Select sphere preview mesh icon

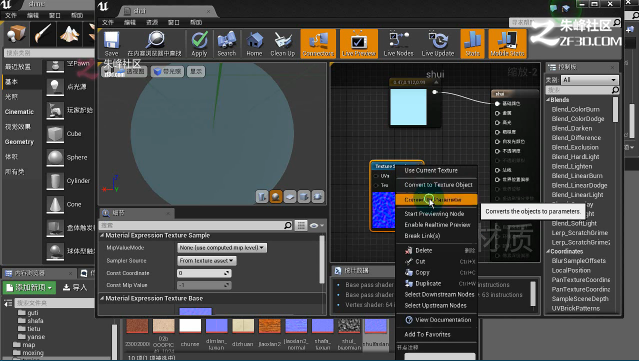click(276, 197)
